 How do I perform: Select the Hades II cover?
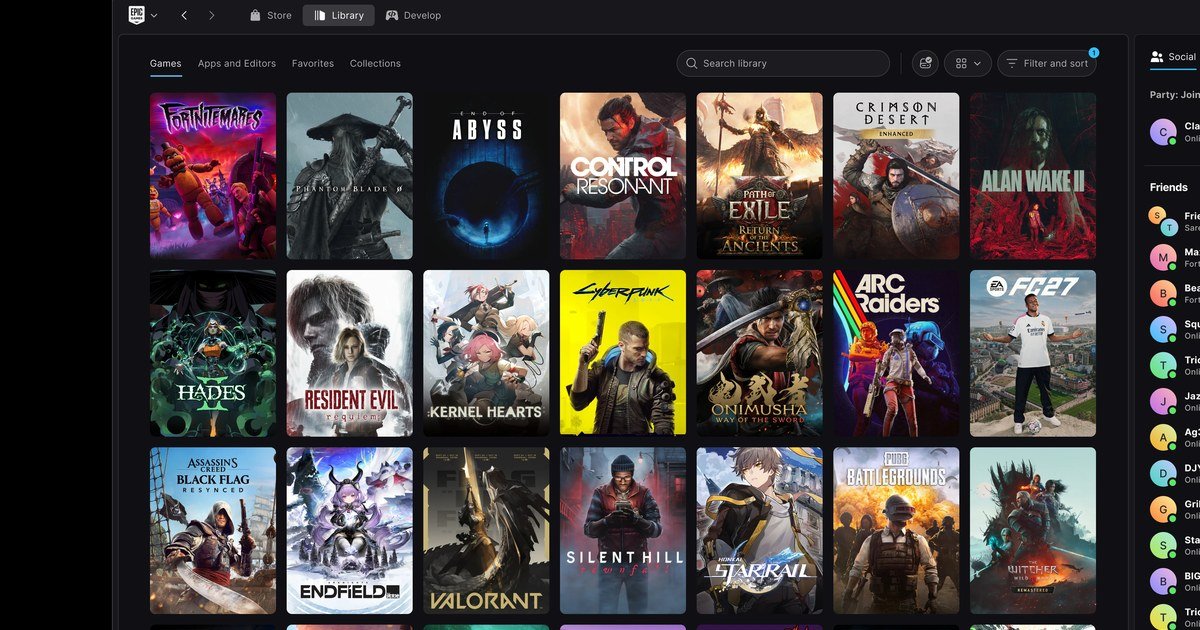213,353
